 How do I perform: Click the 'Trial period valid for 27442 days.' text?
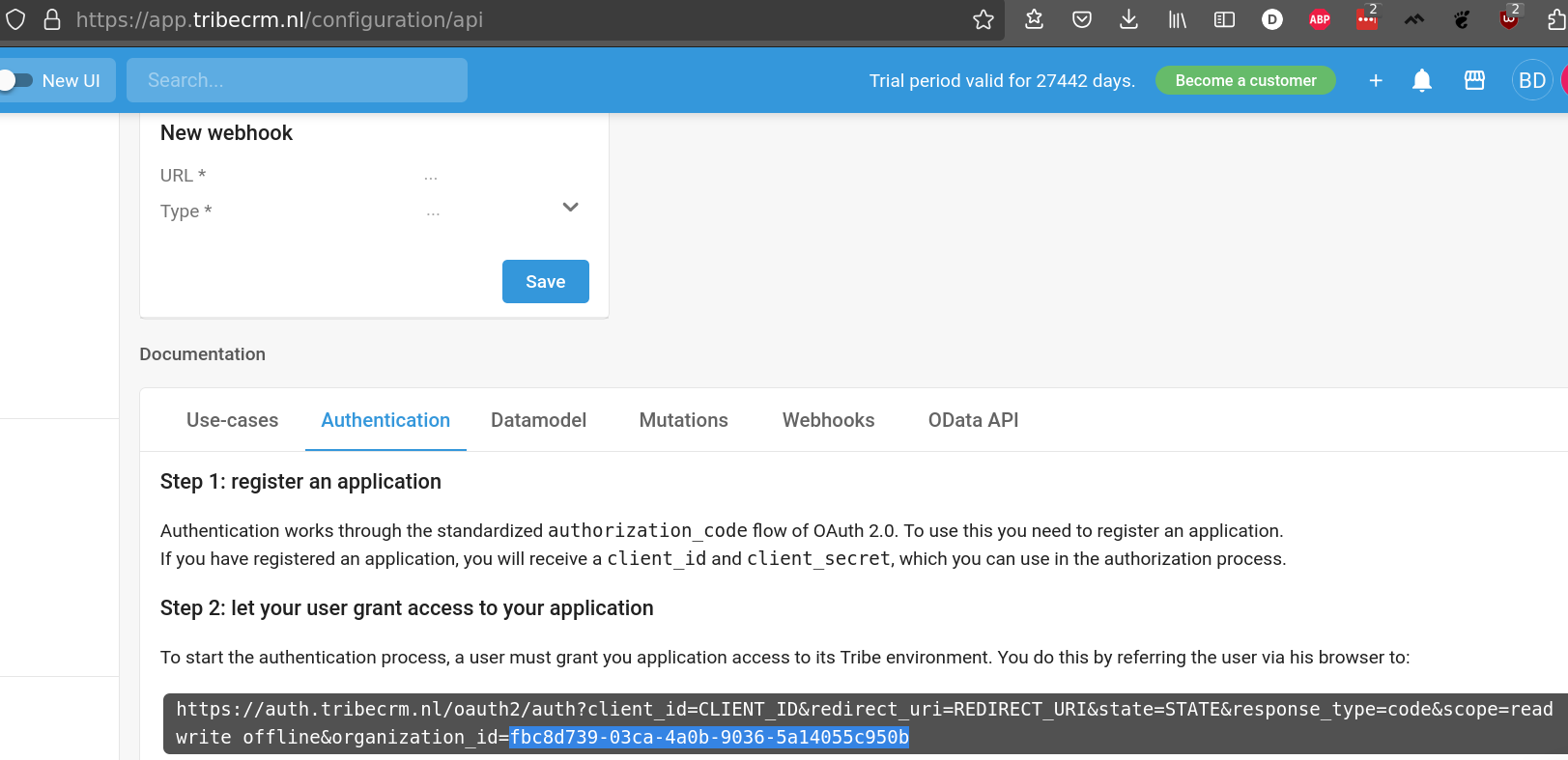[1002, 81]
